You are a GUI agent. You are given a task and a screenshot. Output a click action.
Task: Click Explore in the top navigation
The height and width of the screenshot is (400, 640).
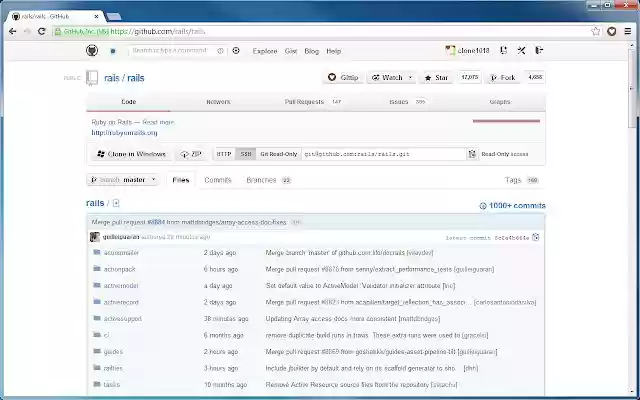(265, 51)
